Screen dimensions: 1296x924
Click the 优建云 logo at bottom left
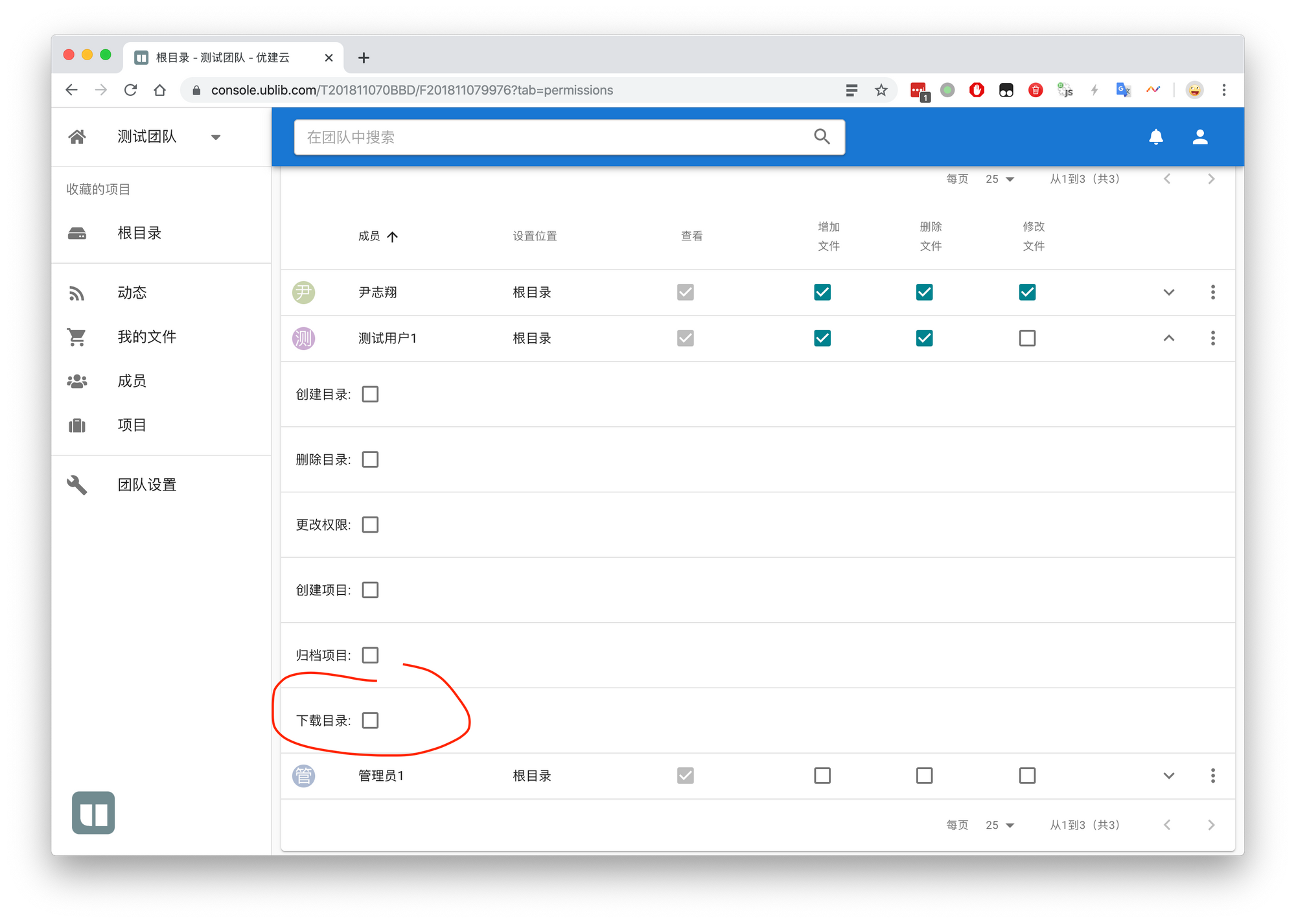click(x=93, y=813)
